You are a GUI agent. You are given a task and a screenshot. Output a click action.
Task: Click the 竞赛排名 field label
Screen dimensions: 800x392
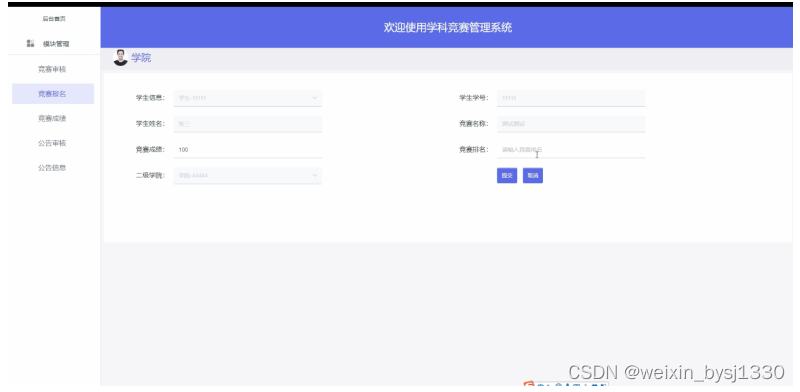(x=473, y=150)
